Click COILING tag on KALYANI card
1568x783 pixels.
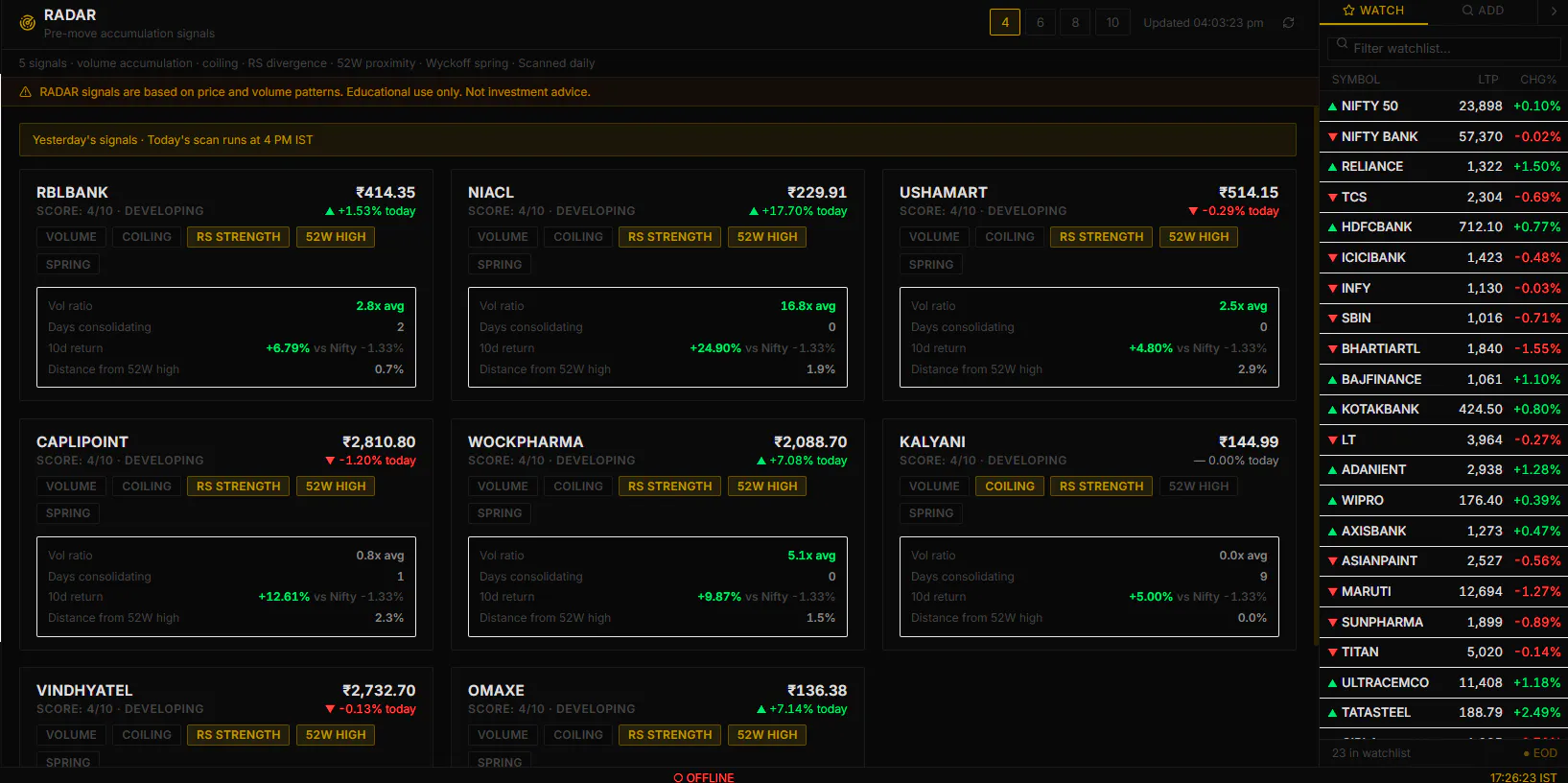tap(1010, 486)
